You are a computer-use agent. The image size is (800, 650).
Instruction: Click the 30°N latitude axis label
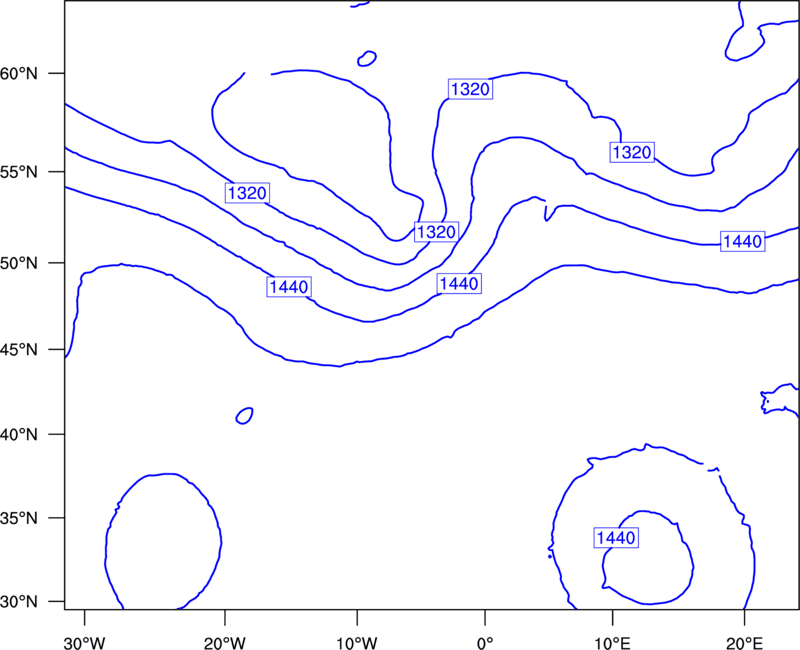pyautogui.click(x=18, y=602)
